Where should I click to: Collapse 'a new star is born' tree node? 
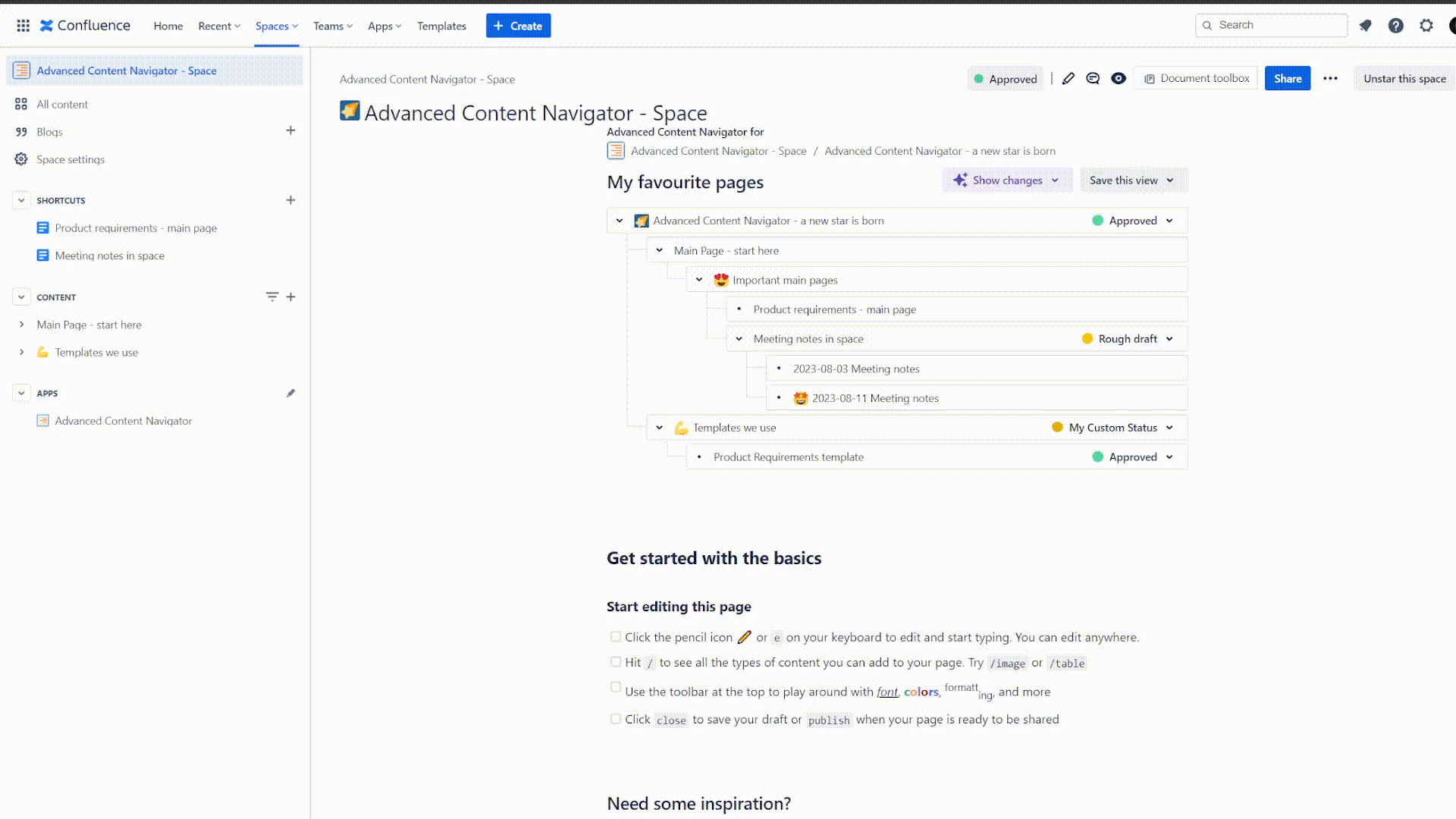click(x=620, y=221)
